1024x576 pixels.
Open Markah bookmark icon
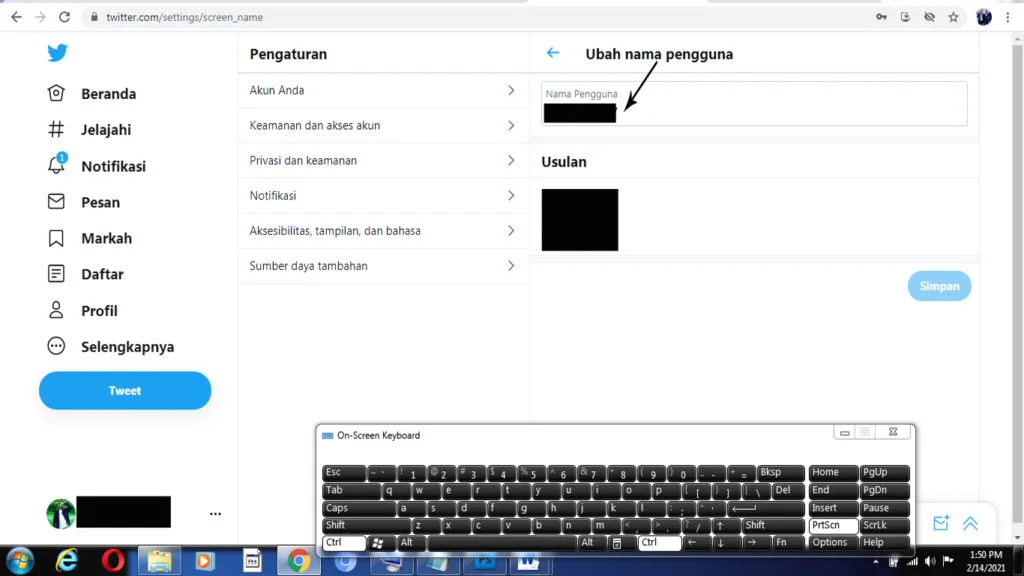[56, 238]
